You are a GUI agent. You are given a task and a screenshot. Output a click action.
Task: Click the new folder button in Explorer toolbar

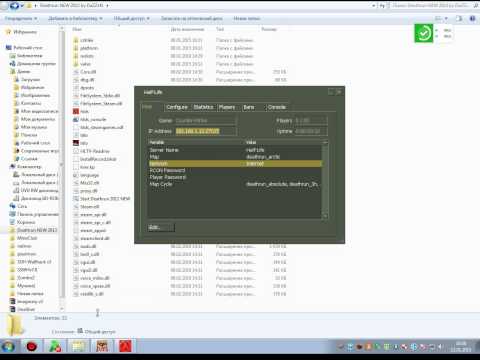(247, 19)
